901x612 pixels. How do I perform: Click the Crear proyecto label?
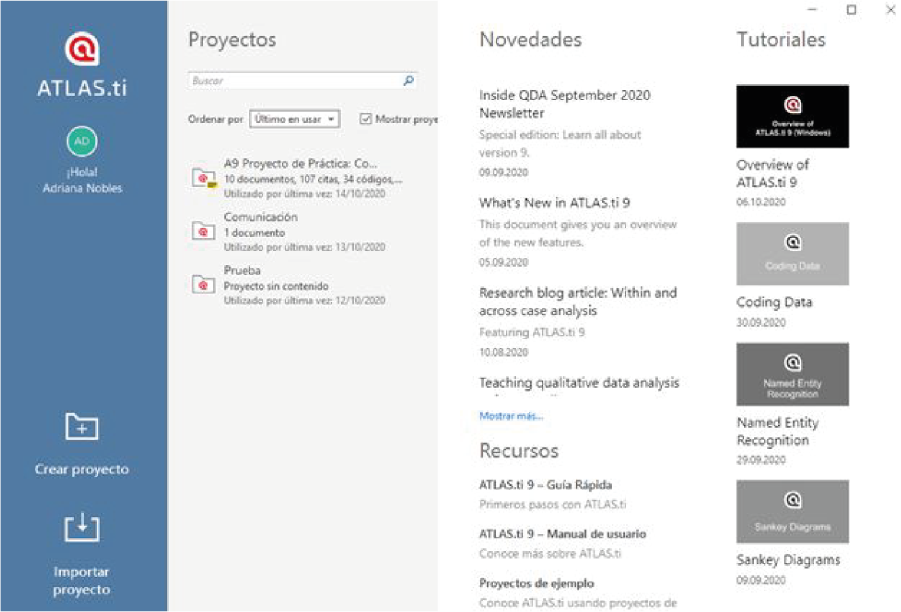[82, 469]
